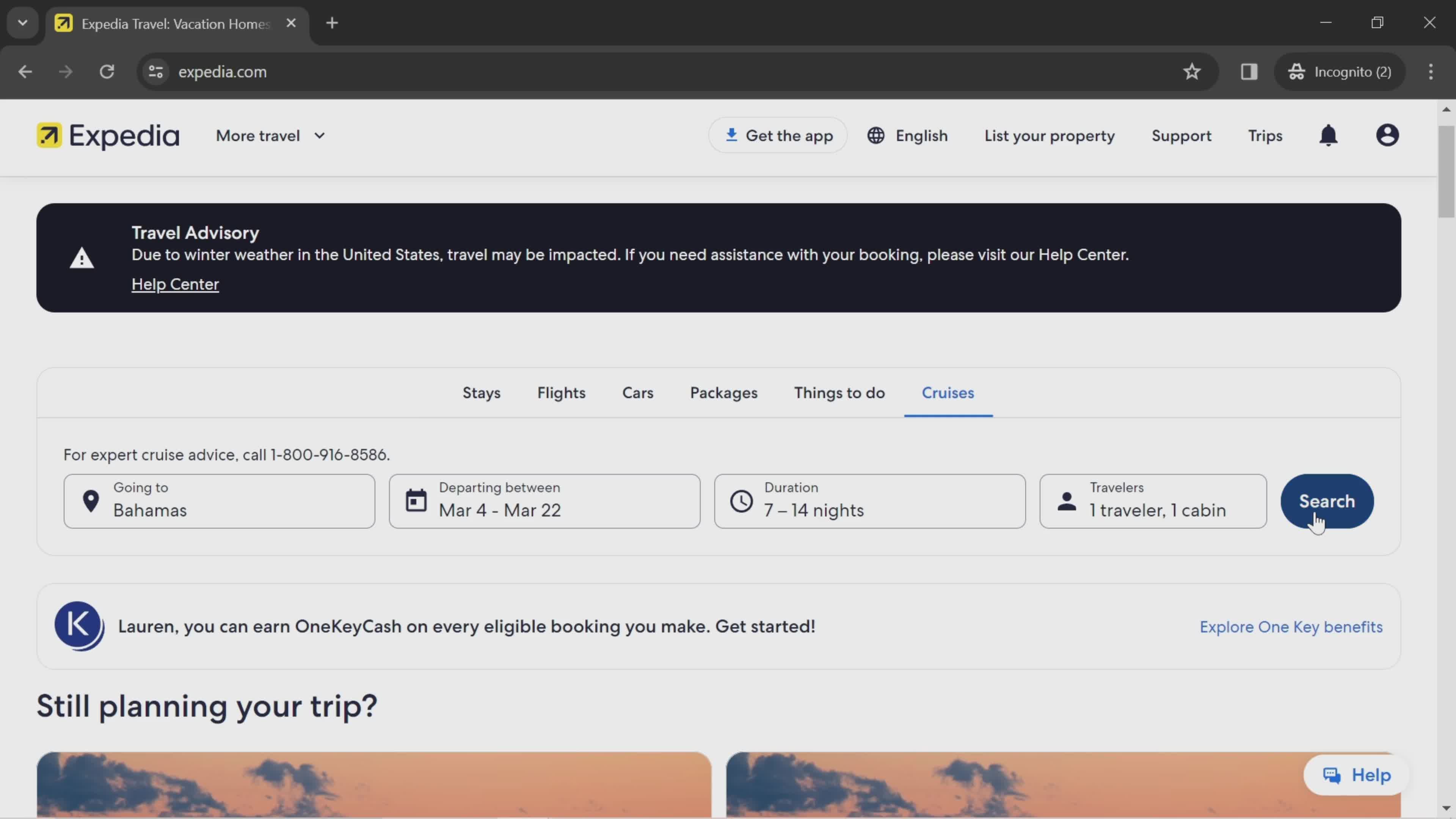
Task: Click the Lauren OneKeyCash message text
Action: (x=466, y=627)
